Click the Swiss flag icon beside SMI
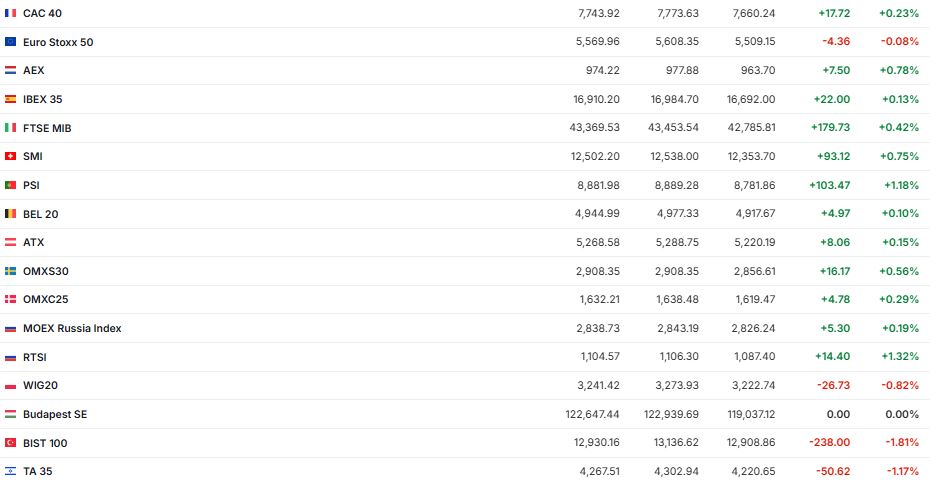930x483 pixels. coord(11,156)
